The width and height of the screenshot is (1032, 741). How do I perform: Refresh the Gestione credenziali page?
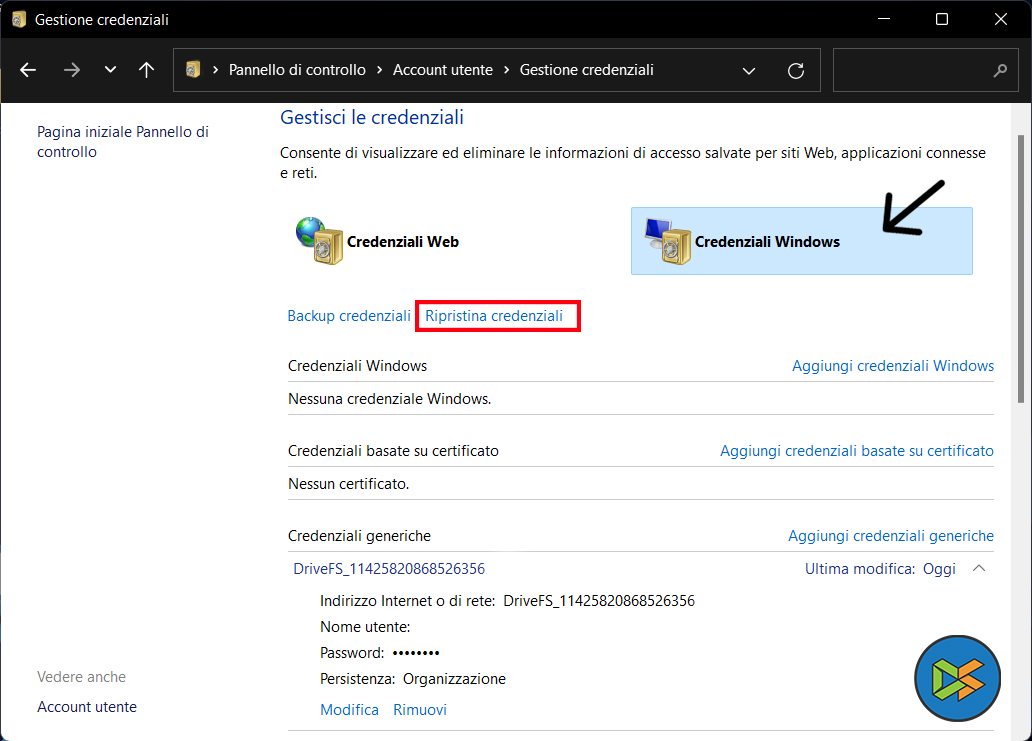796,70
